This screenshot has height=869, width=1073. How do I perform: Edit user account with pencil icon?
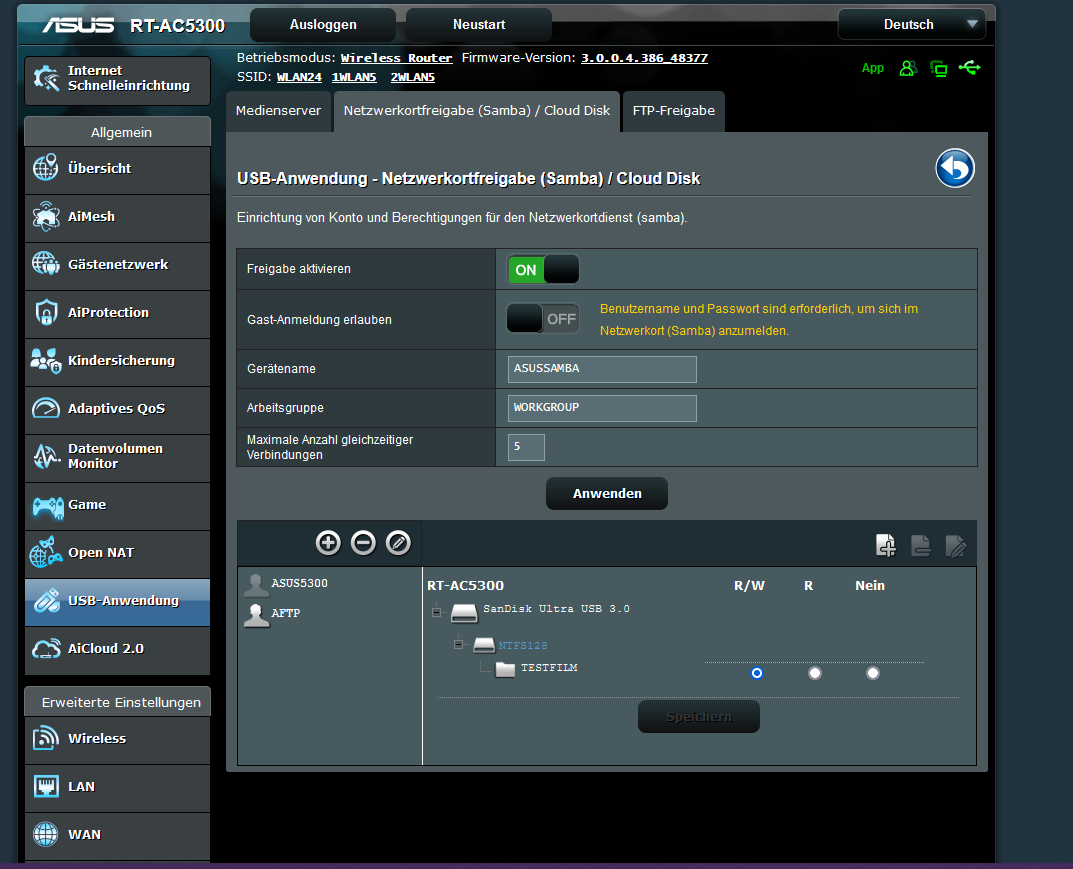[x=398, y=543]
